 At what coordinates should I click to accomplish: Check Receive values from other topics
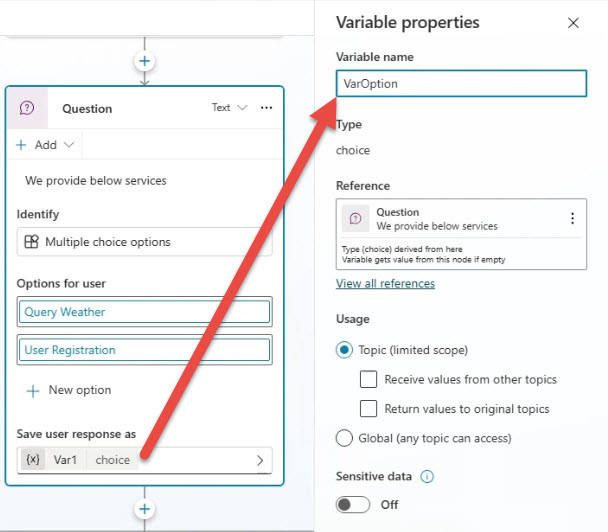[368, 379]
